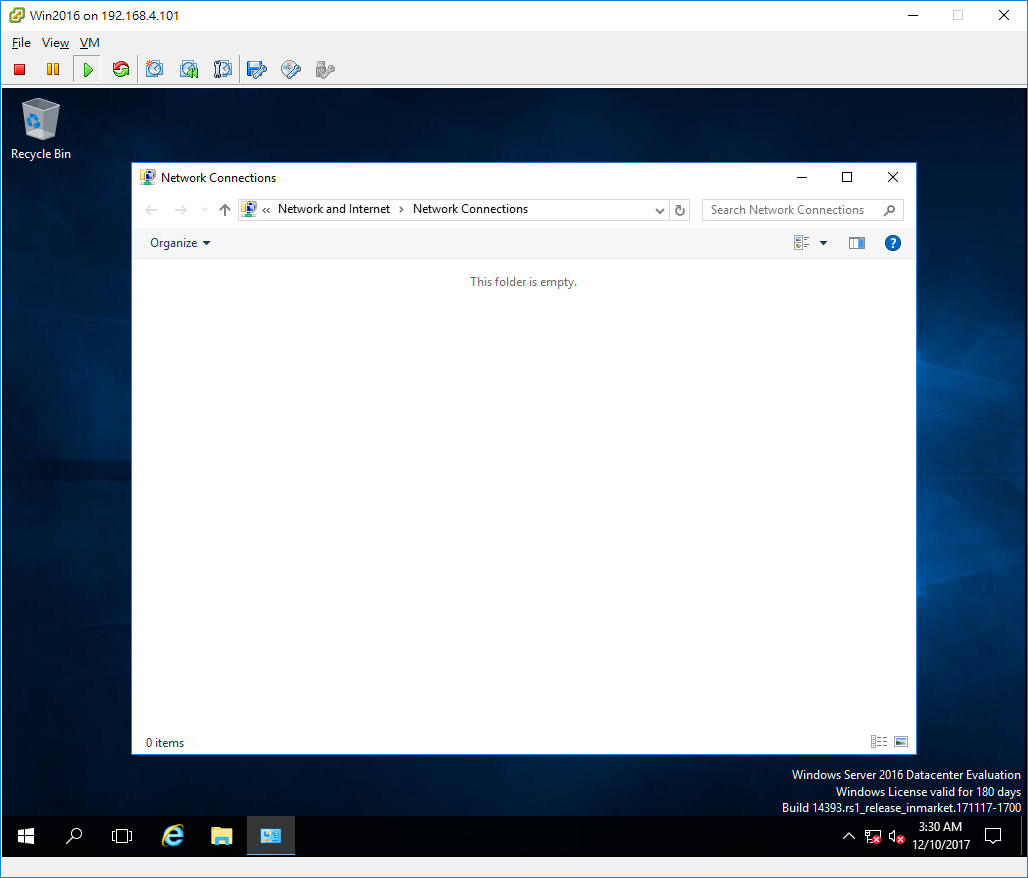Click the Network Connections breadcrumb
The height and width of the screenshot is (878, 1028).
[x=470, y=209]
